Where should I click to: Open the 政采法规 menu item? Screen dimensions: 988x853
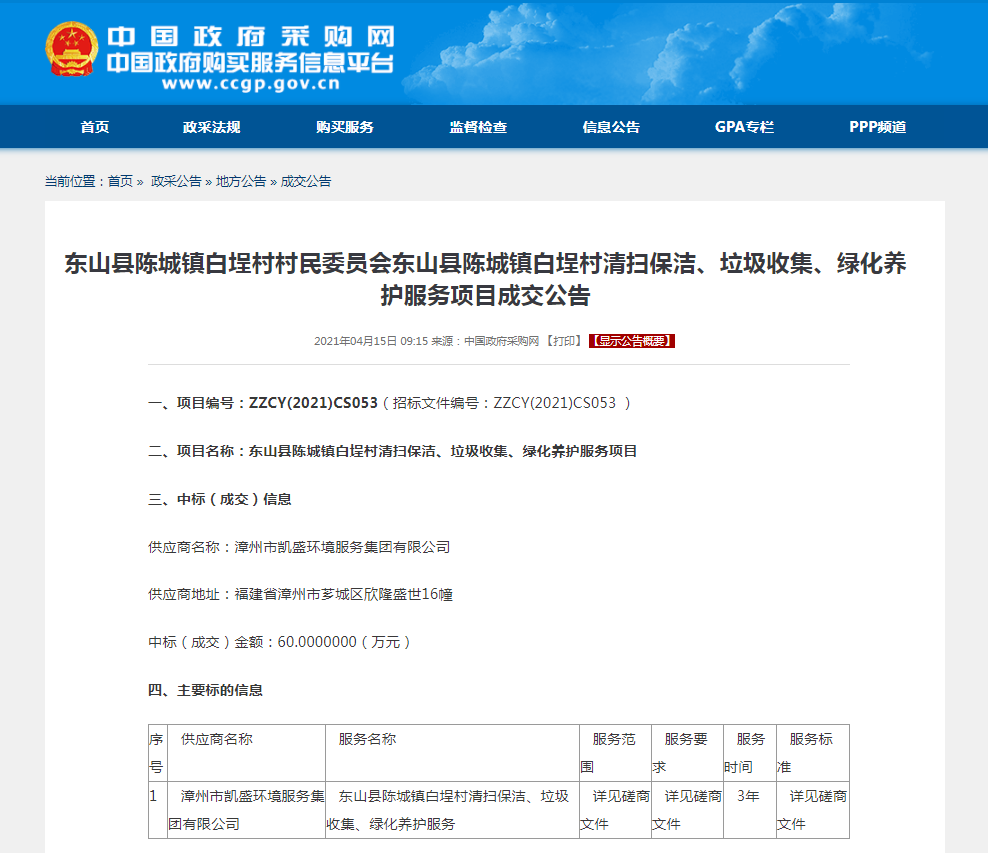click(211, 127)
